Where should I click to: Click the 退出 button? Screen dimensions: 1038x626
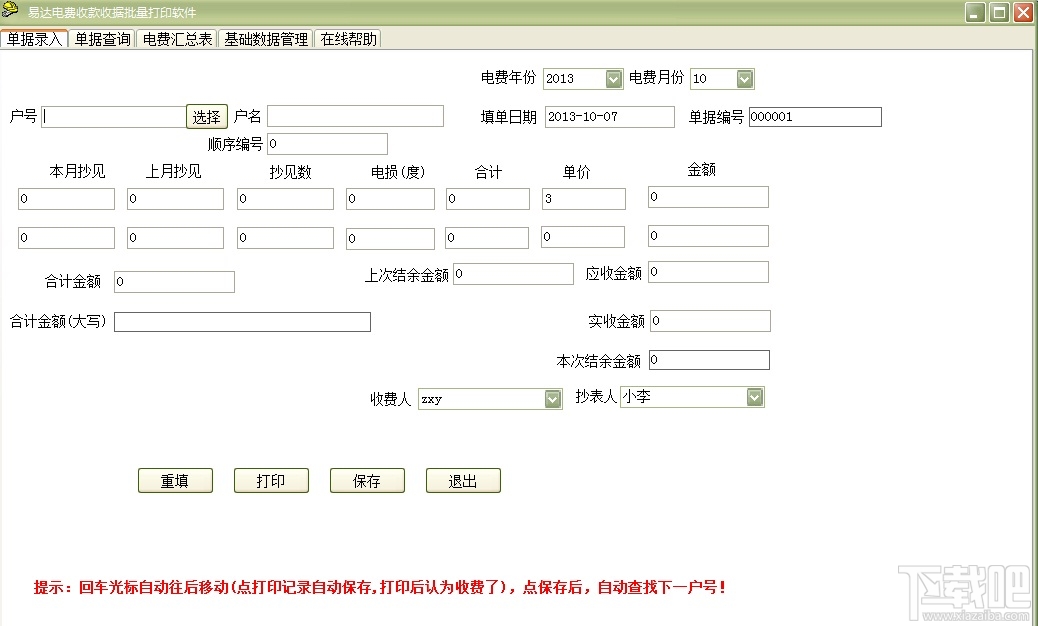pyautogui.click(x=463, y=481)
